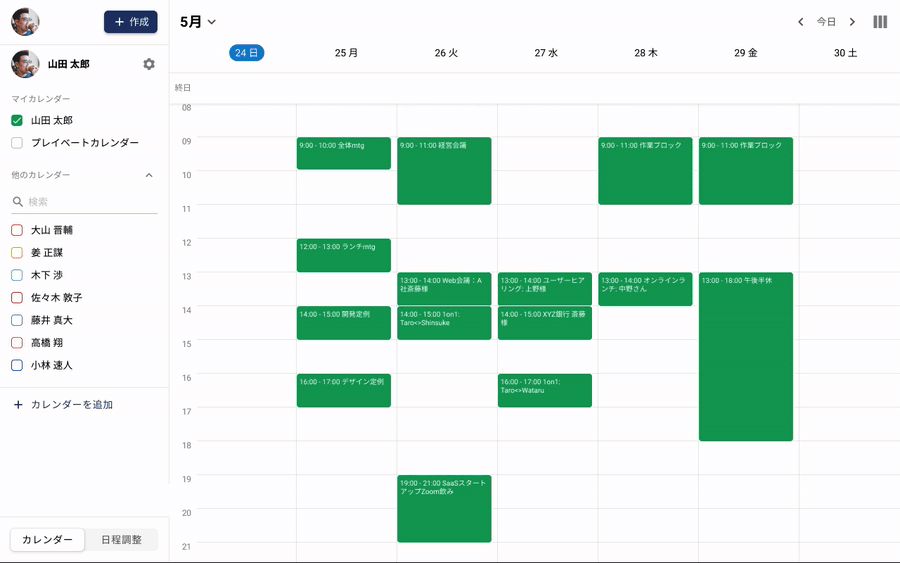Click the calendar search input field

[x=90, y=202]
